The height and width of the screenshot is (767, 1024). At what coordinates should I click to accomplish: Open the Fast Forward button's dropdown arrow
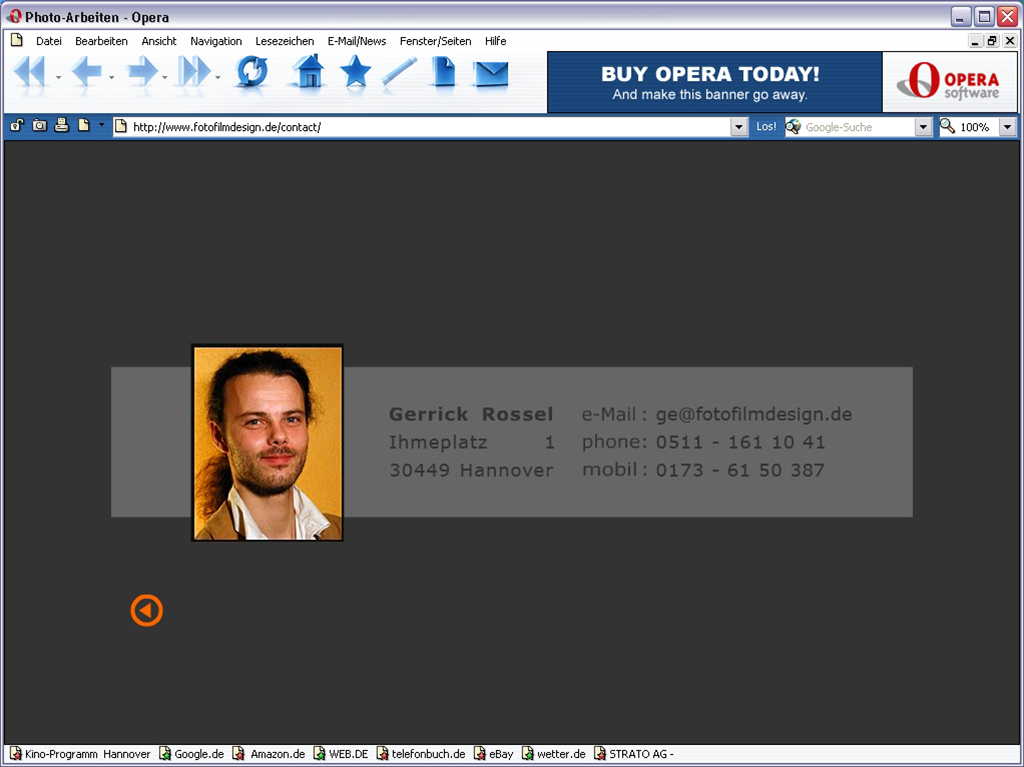click(x=217, y=78)
